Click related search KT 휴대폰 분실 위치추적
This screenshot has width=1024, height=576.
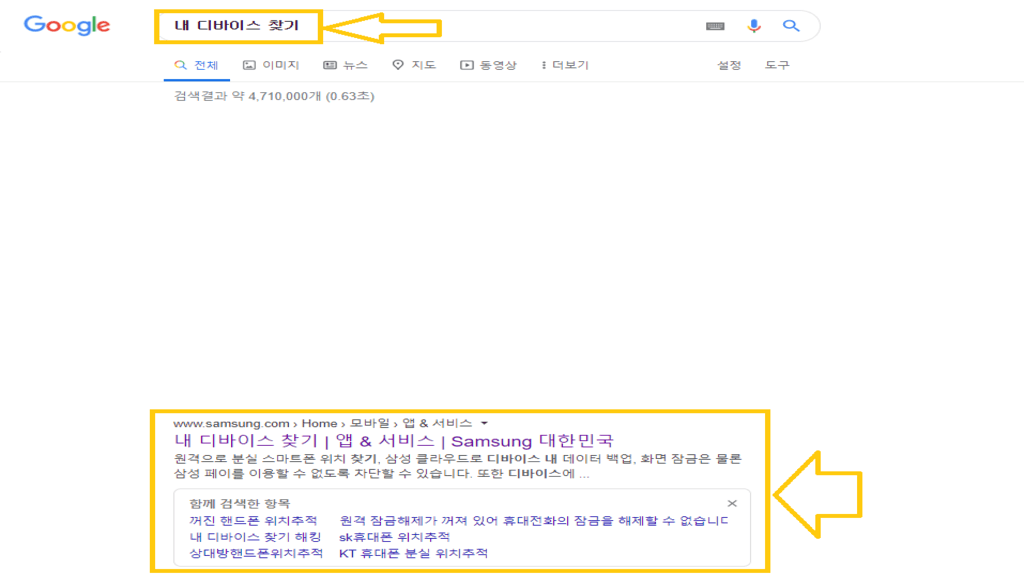[x=413, y=553]
